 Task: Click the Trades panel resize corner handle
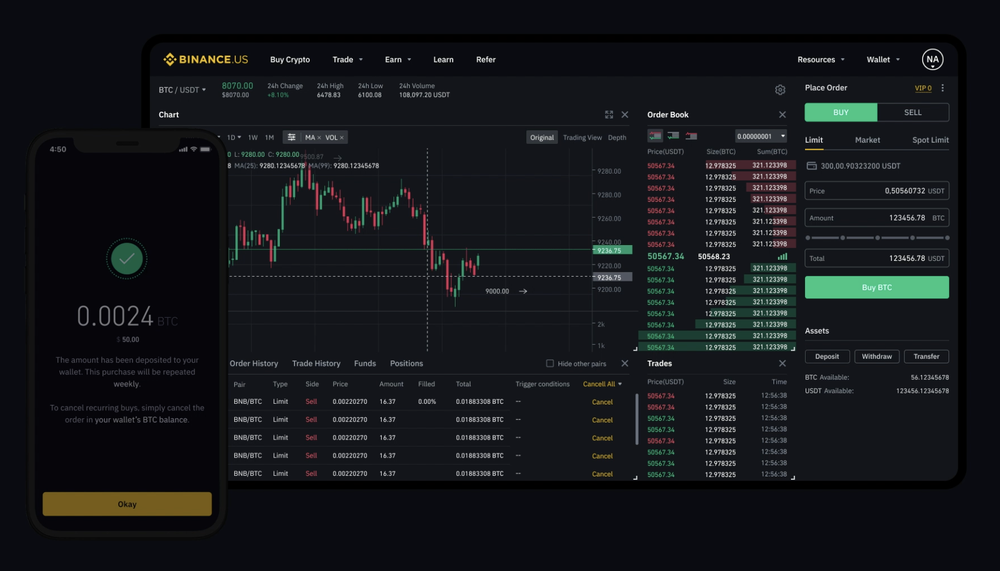[x=793, y=477]
